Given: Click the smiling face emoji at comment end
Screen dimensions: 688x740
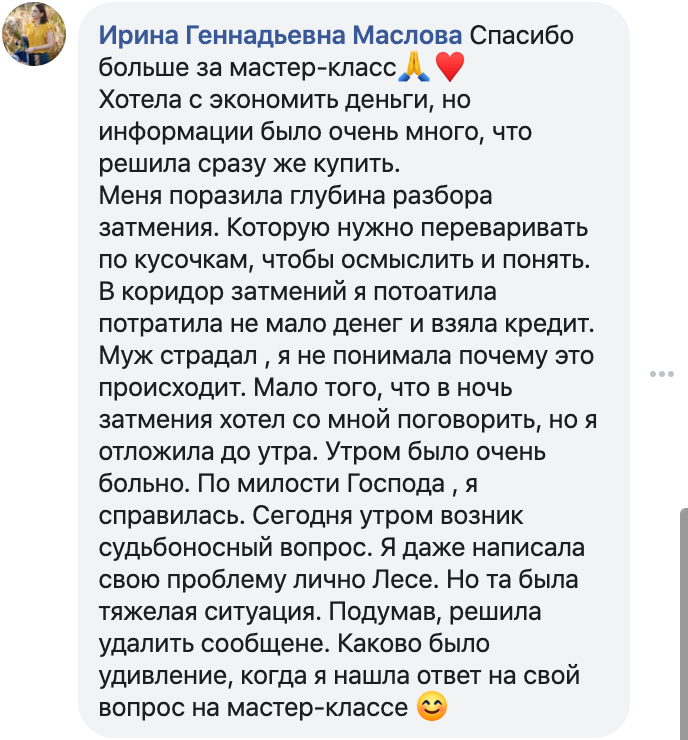Looking at the screenshot, I should [431, 708].
